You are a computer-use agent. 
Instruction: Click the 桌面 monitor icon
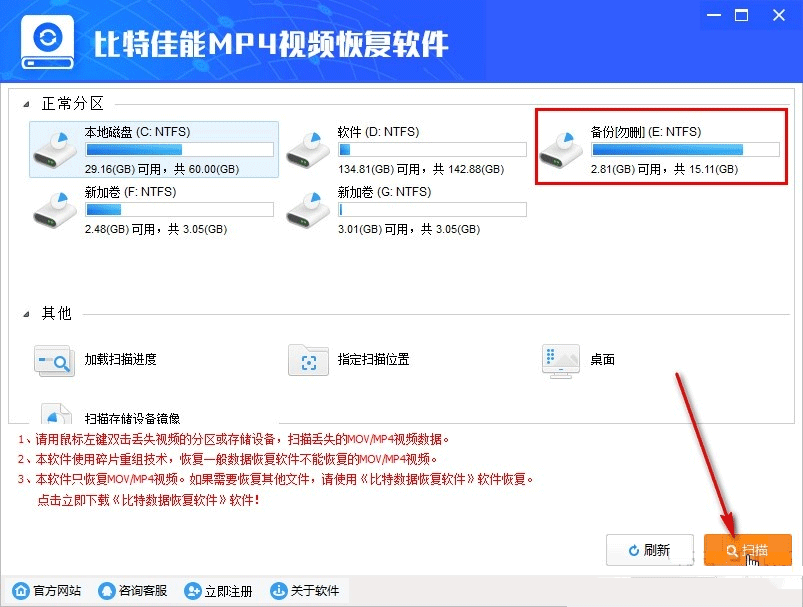561,361
